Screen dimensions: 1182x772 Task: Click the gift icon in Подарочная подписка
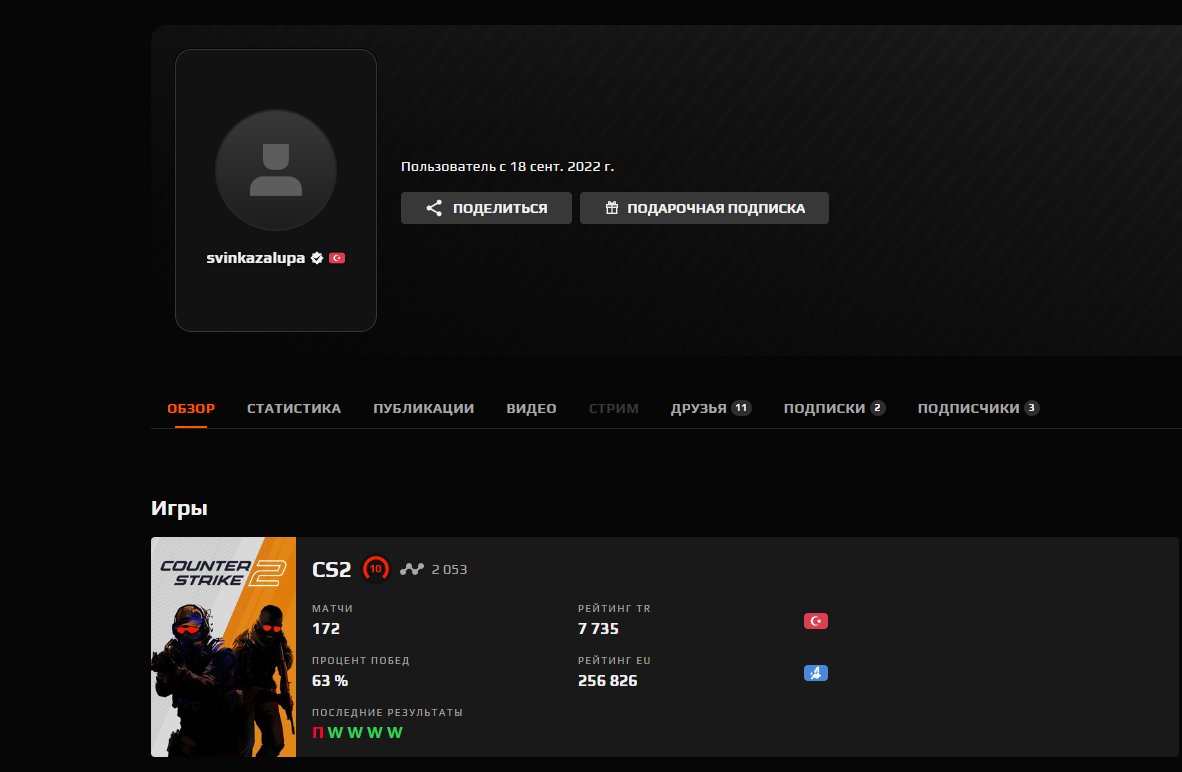coord(612,208)
